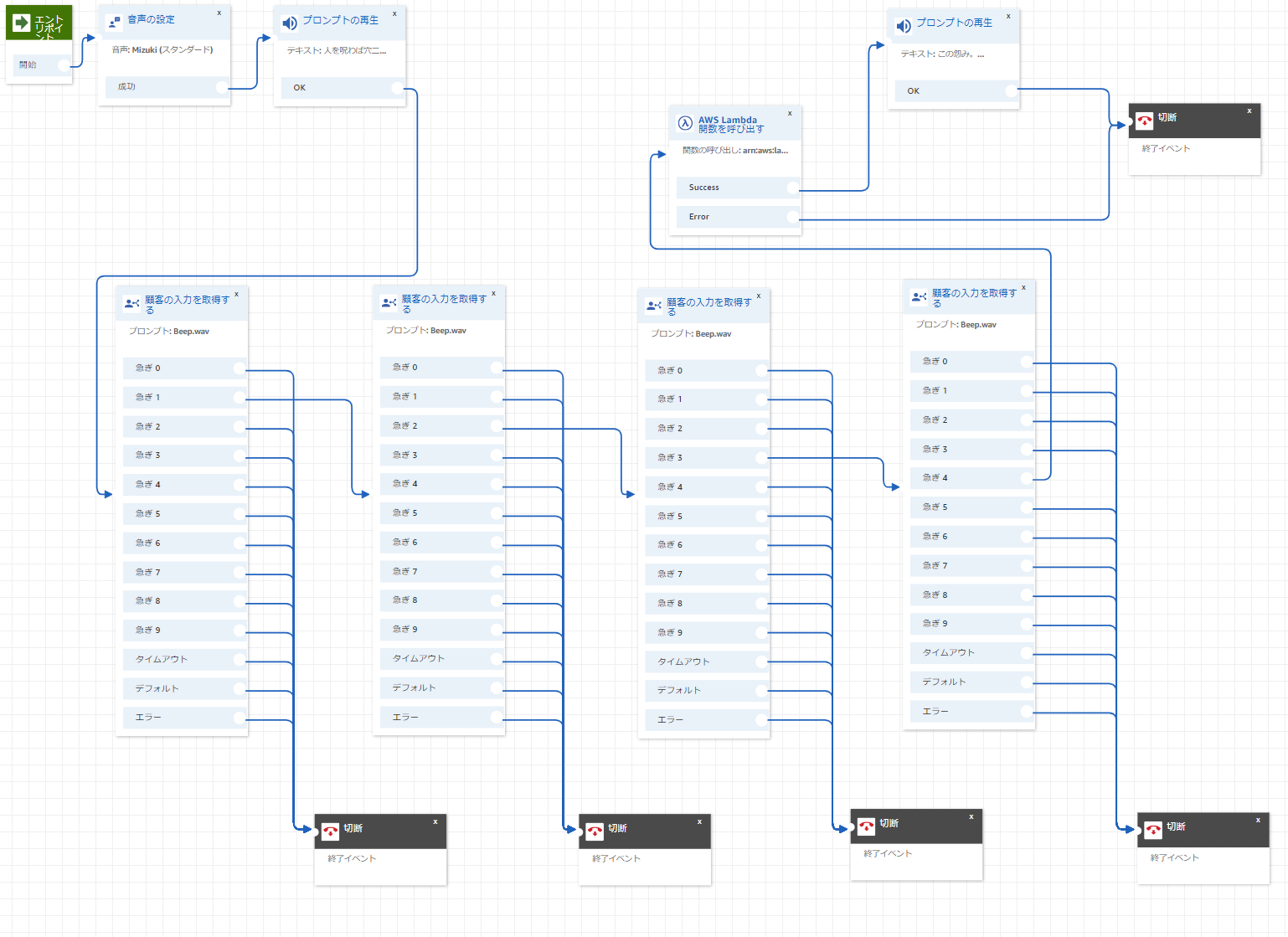Click the icon of the second-from-left 顧客の入力を取得する block
Image resolution: width=1288 pixels, height=937 pixels.
pos(389,302)
